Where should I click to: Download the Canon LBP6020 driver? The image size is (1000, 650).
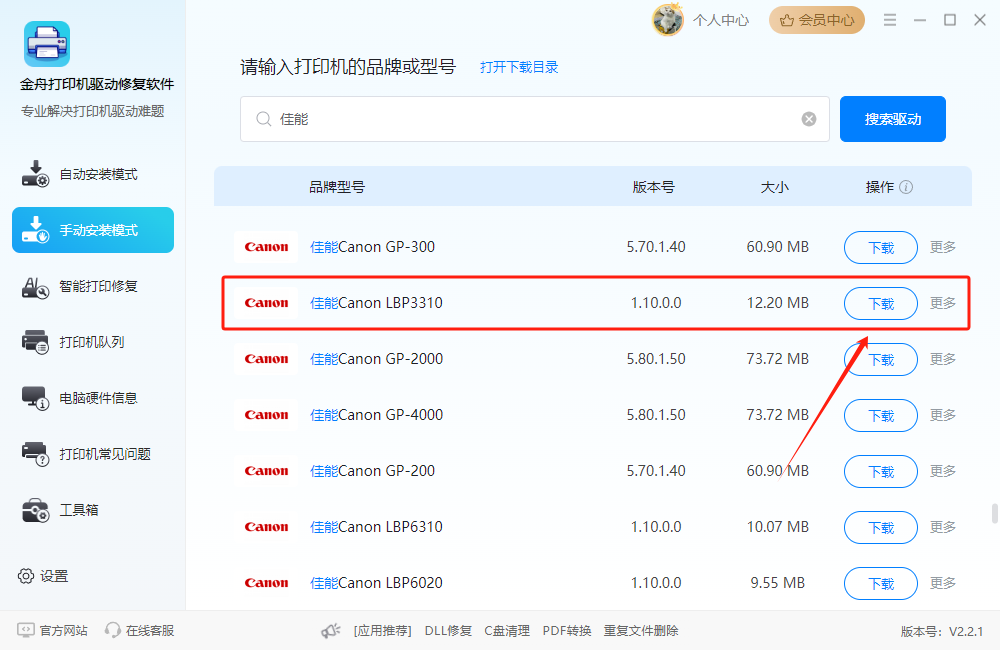tap(881, 584)
